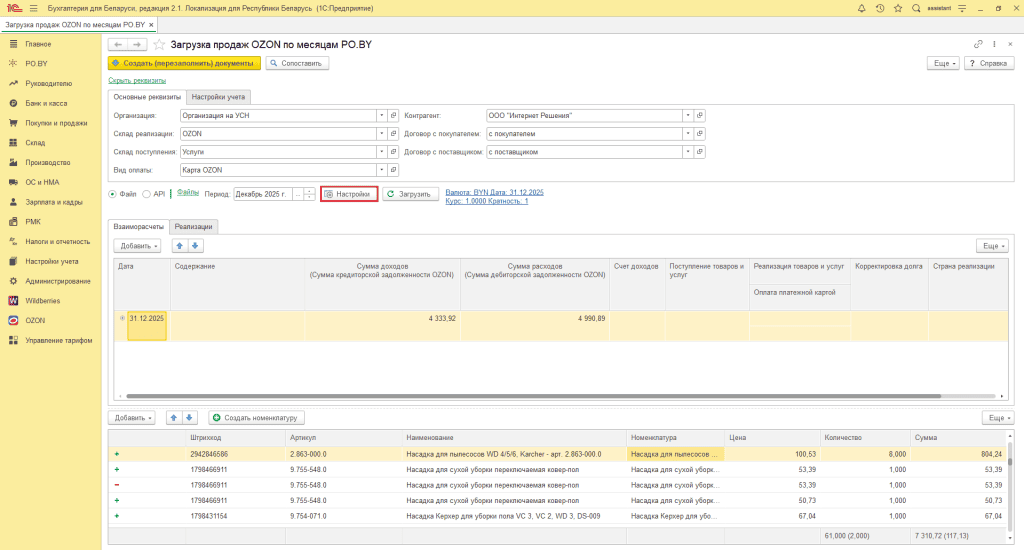The width and height of the screenshot is (1024, 550).
Task: Select date cell 31.12.2025
Action: click(x=146, y=325)
